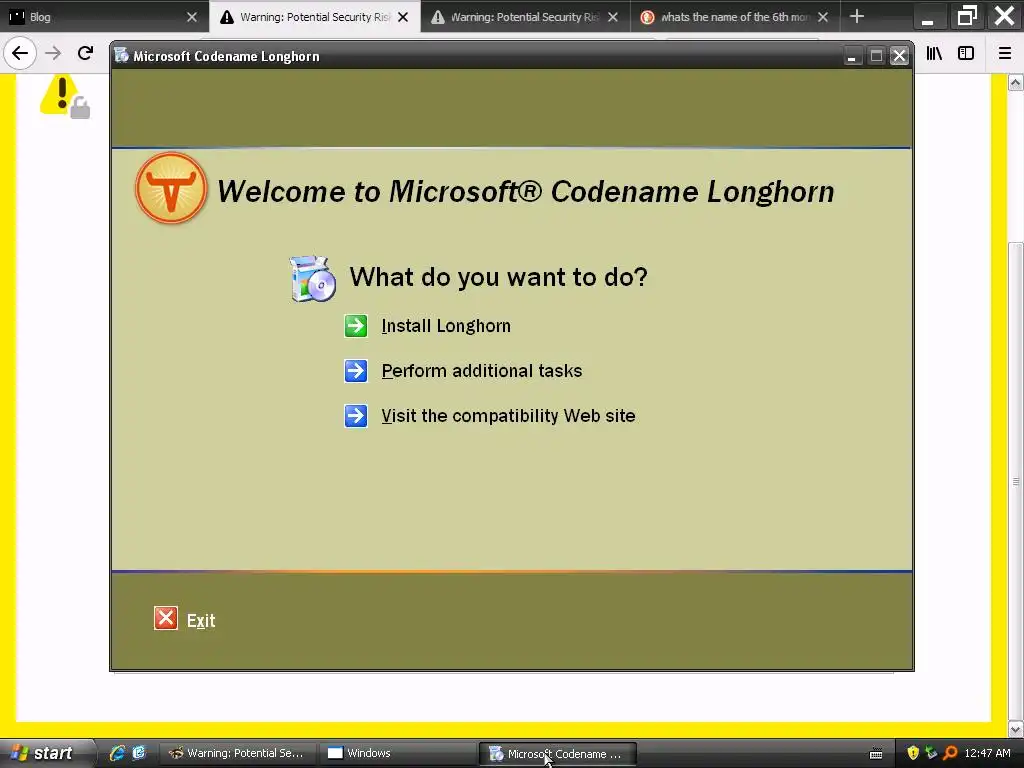1024x768 pixels.
Task: Click the network connection tray icon
Action: pyautogui.click(x=931, y=753)
